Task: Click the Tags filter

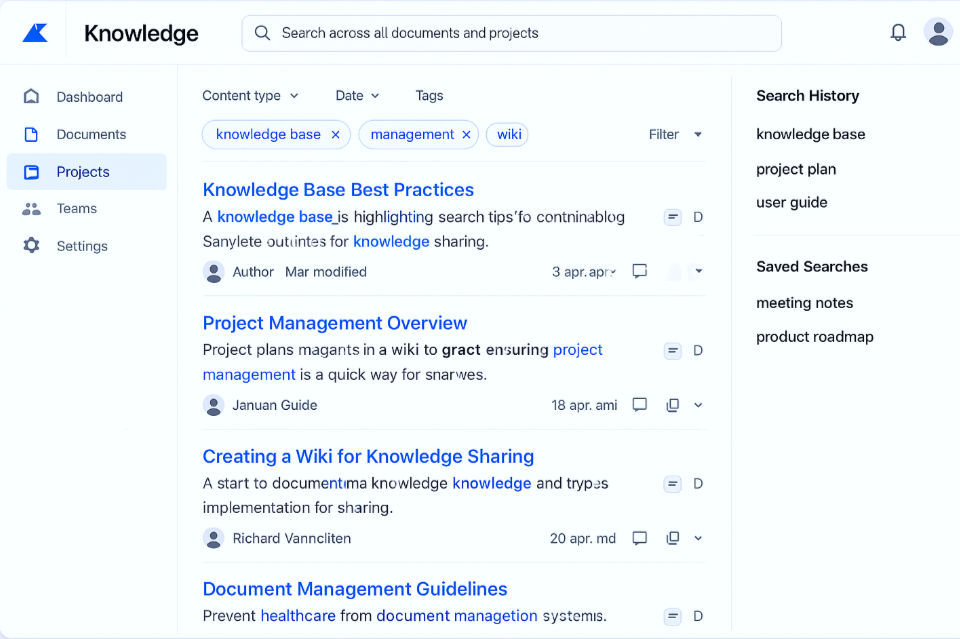Action: 429,95
